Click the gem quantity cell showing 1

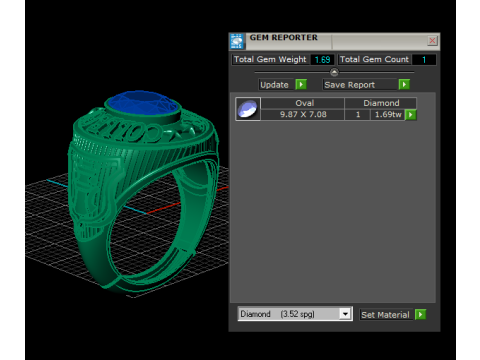(x=358, y=114)
